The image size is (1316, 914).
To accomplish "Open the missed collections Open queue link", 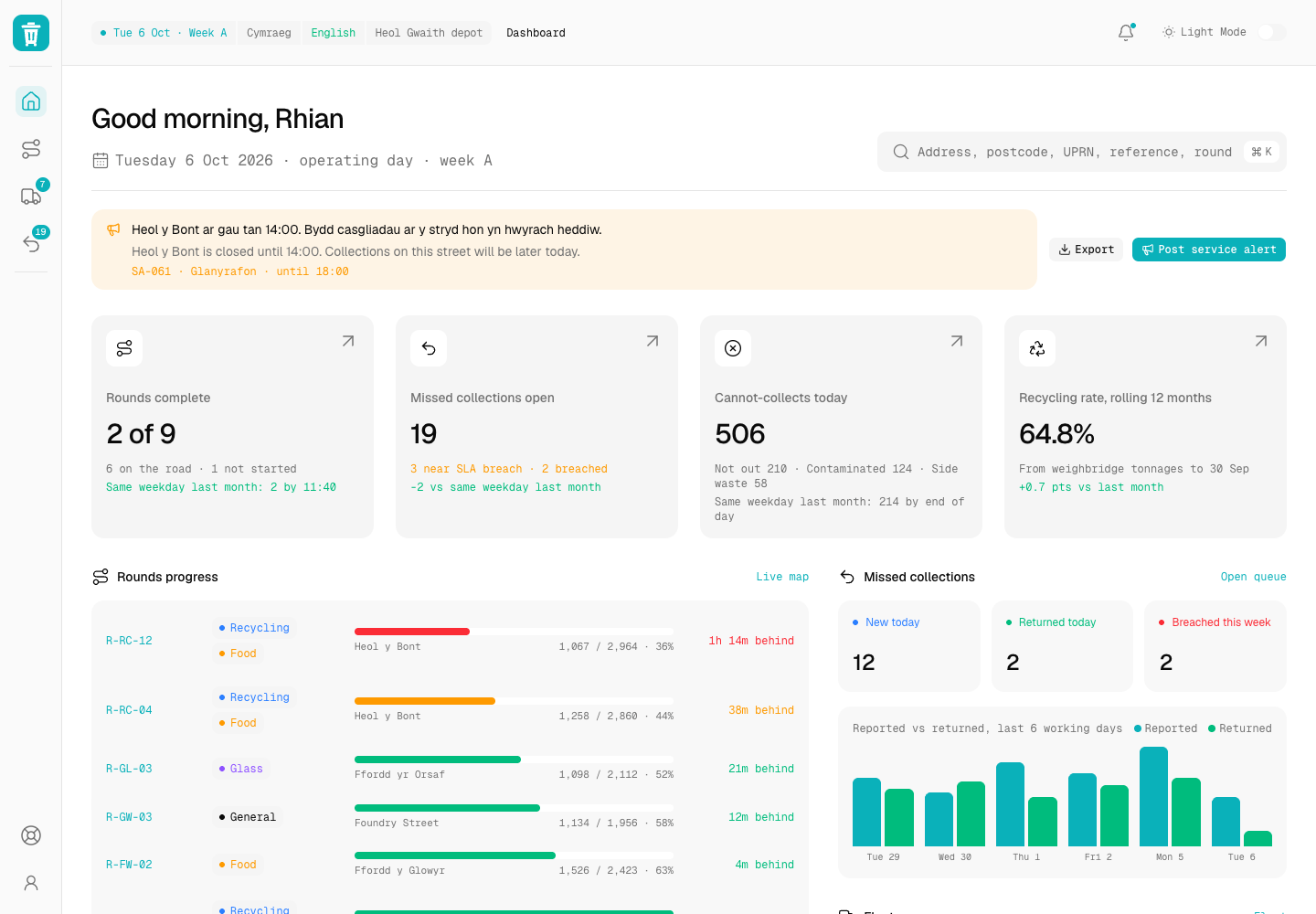I will tap(1254, 577).
